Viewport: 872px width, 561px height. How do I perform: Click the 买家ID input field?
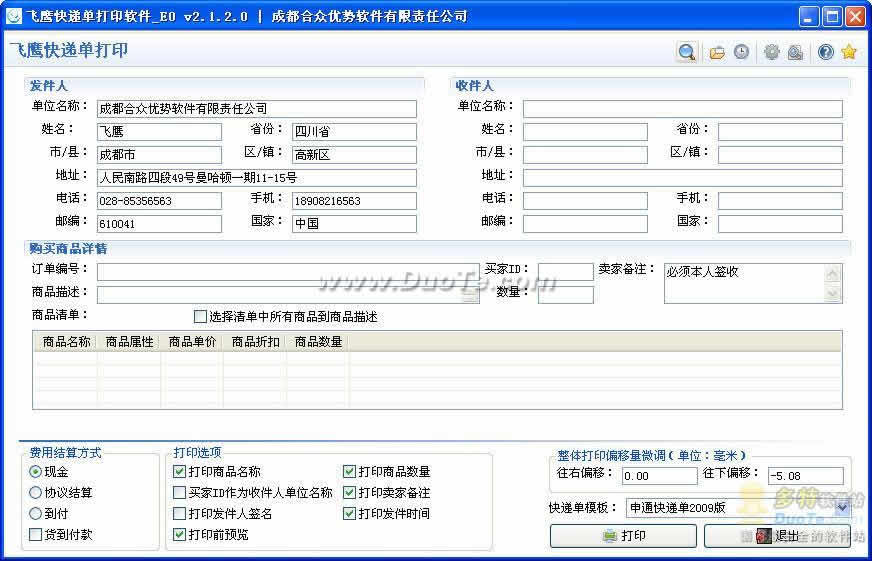tap(566, 272)
